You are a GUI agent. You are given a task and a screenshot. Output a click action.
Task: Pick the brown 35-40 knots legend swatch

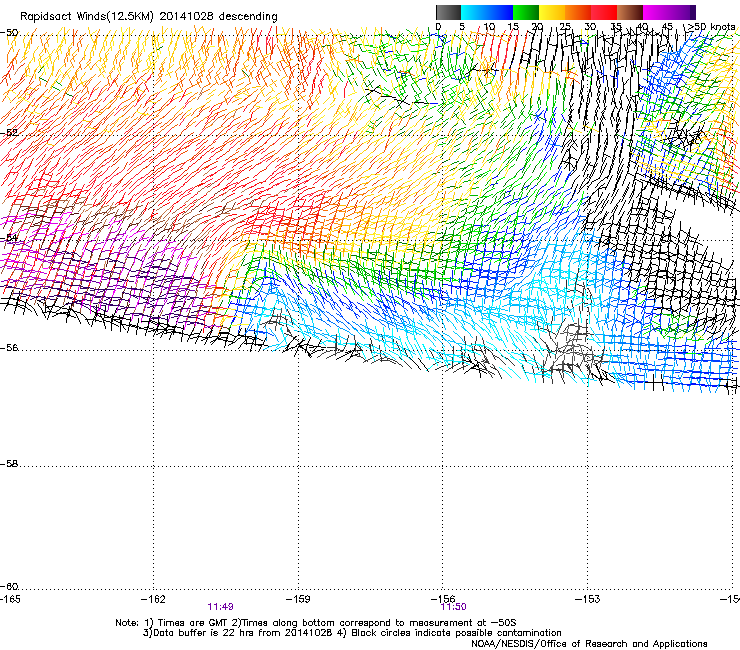[630, 12]
